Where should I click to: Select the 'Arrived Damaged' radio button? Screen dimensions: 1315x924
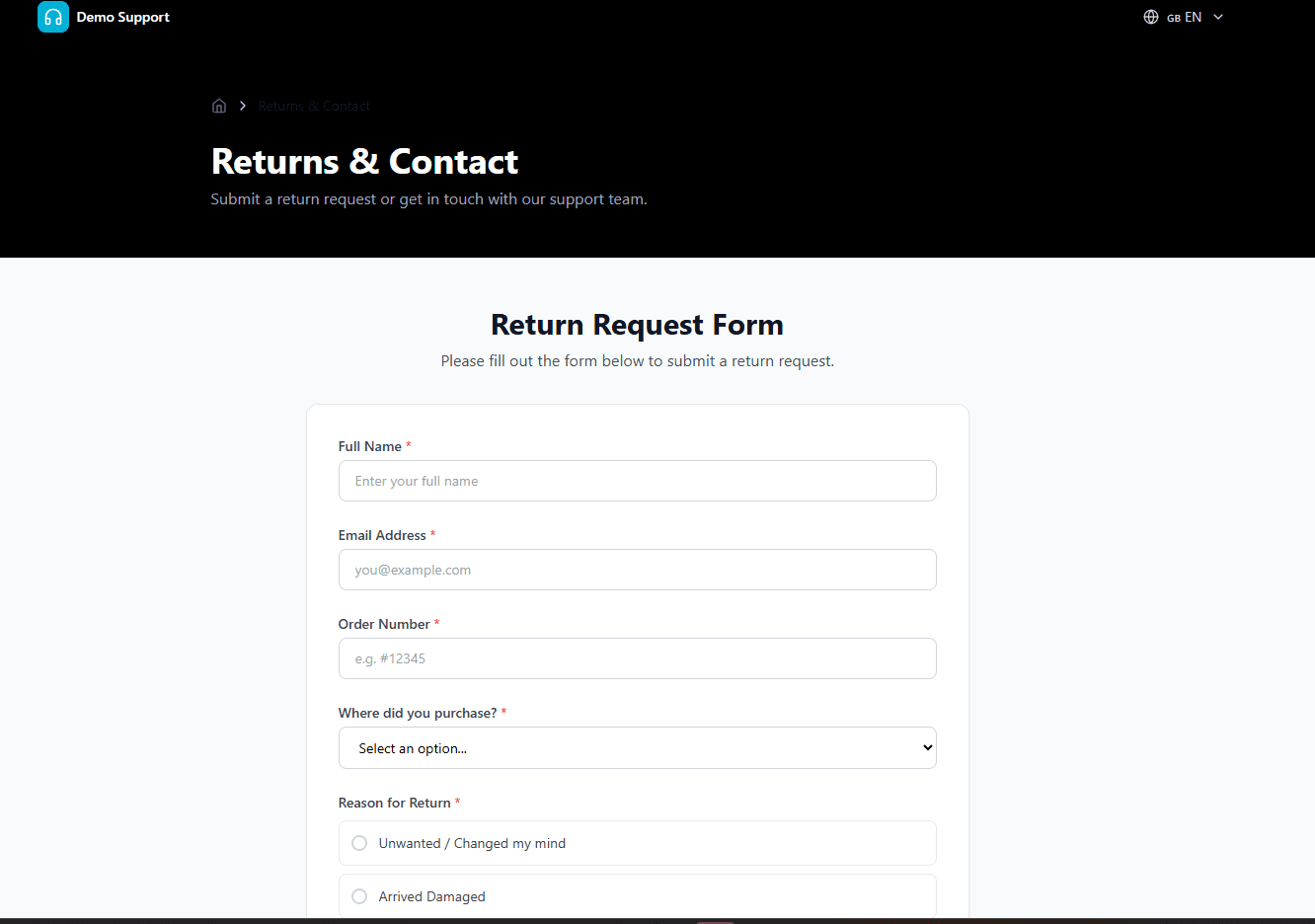coord(359,896)
